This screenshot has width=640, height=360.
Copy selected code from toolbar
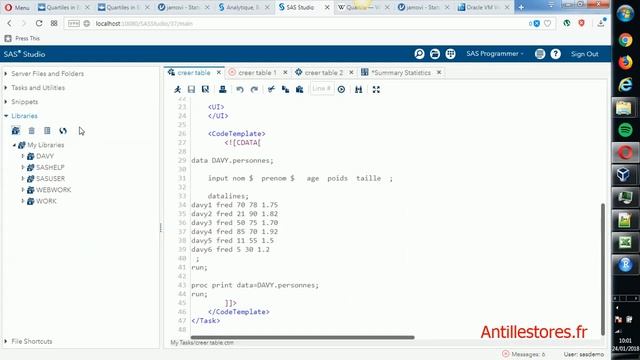coord(285,89)
